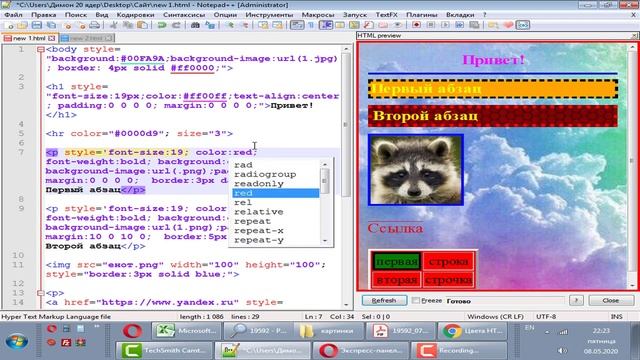The width and height of the screenshot is (640, 360).
Task: Click the red heart toolbar icon
Action: tap(508, 25)
